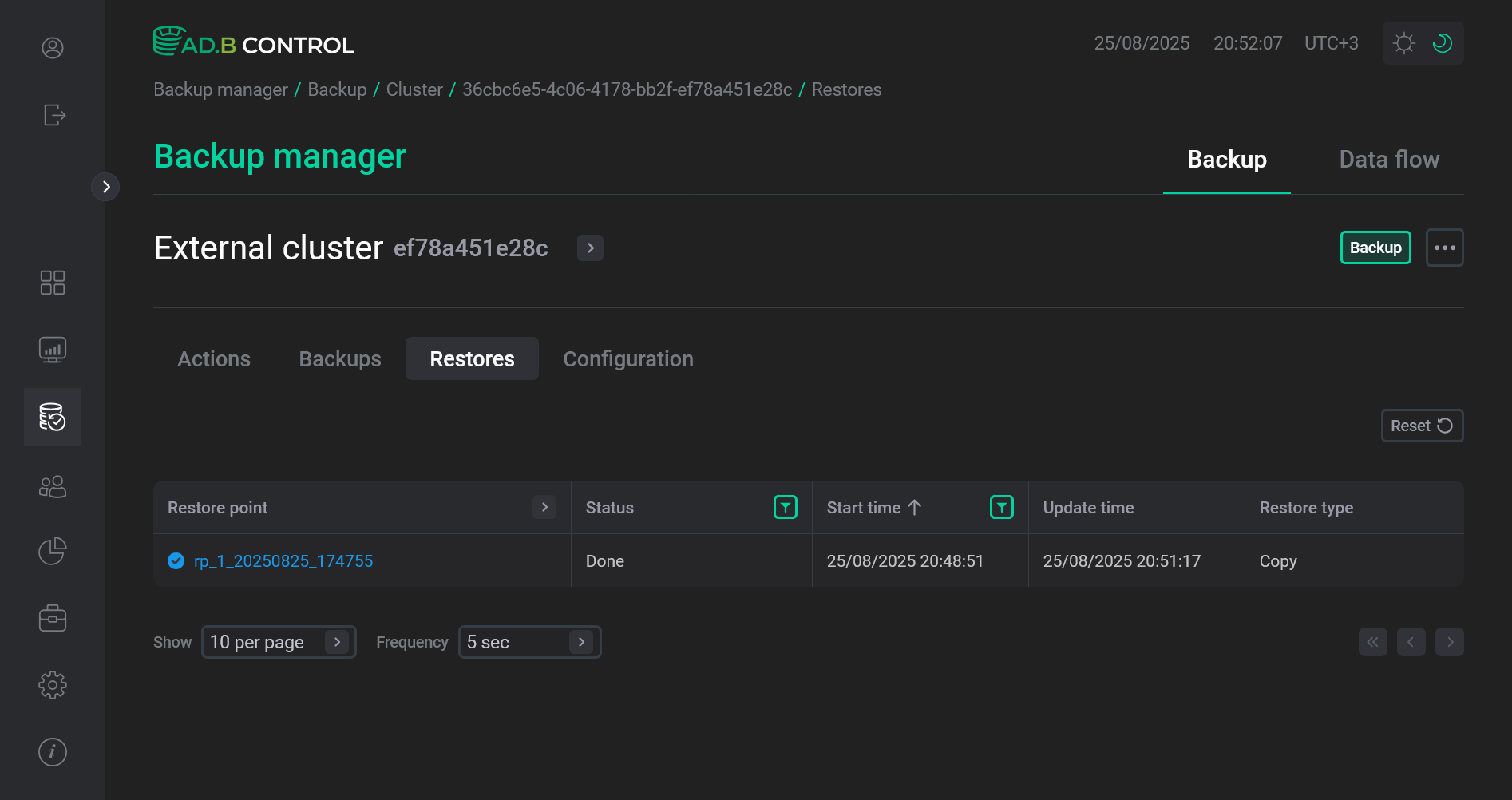Toggle the checkmark on rp_1_20250825_174755 row
This screenshot has height=800, width=1512.
click(176, 560)
